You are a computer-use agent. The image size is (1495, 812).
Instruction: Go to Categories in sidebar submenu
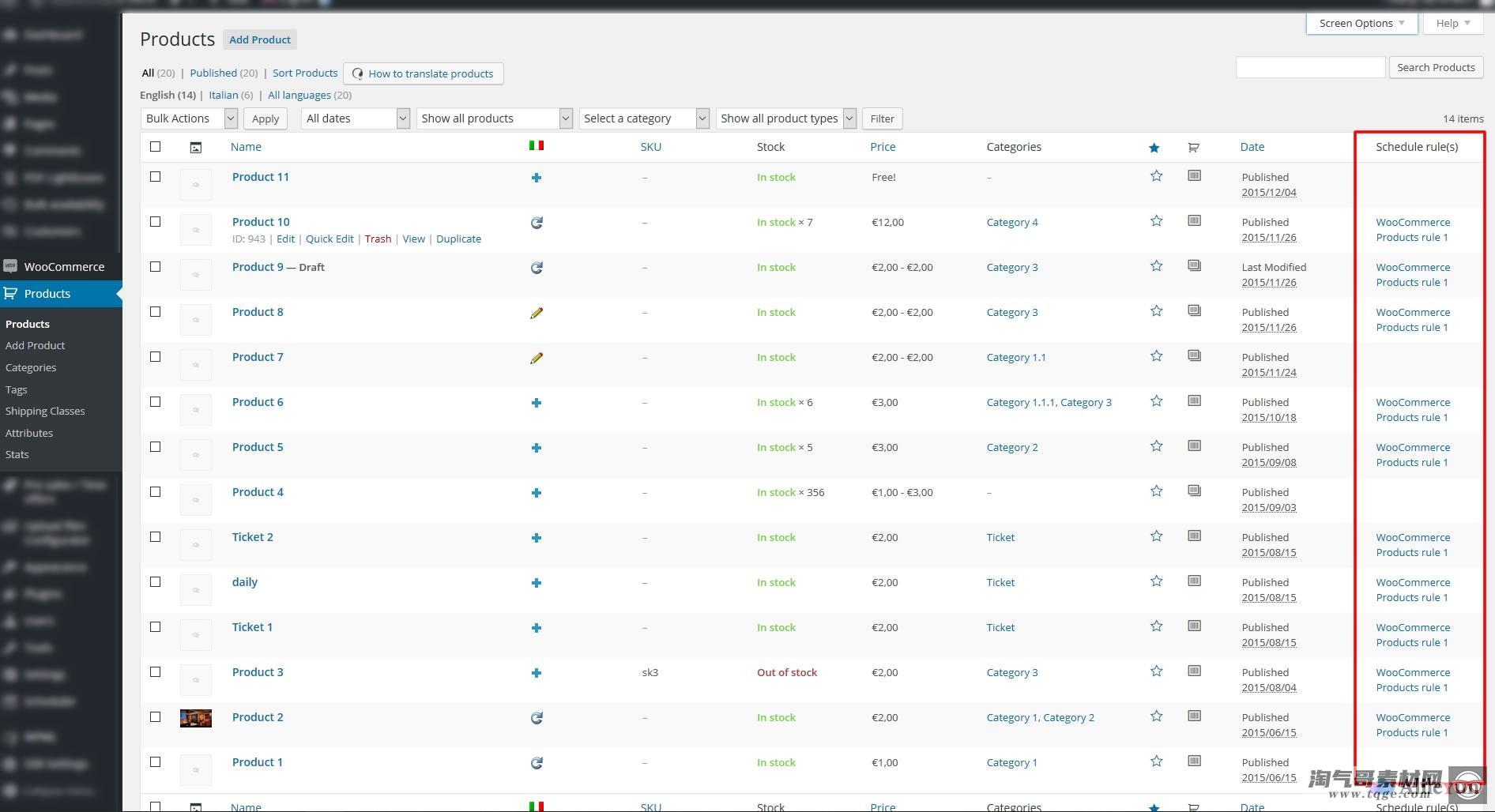point(31,367)
